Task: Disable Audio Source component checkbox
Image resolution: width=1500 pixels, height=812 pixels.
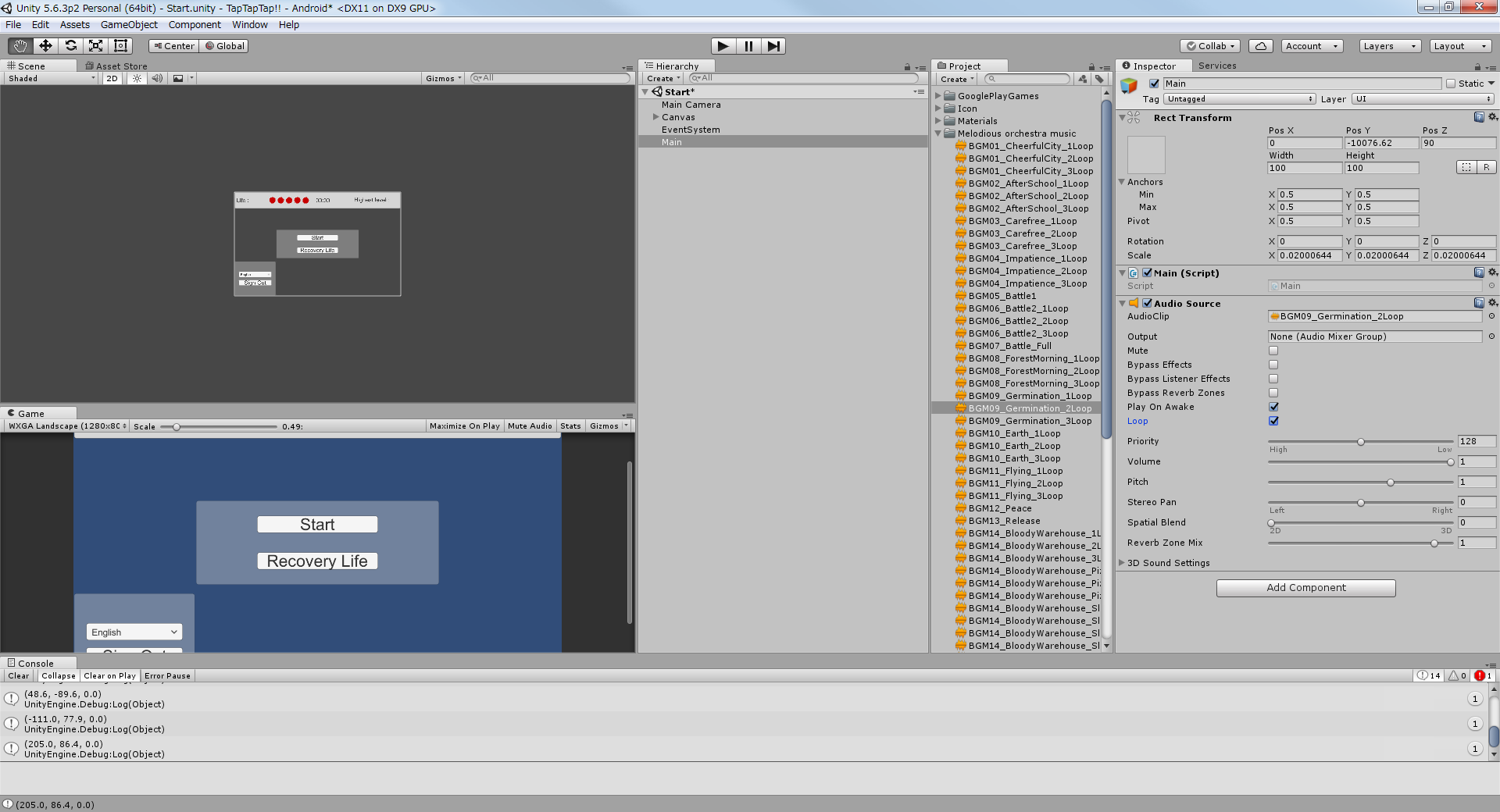Action: tap(1148, 303)
